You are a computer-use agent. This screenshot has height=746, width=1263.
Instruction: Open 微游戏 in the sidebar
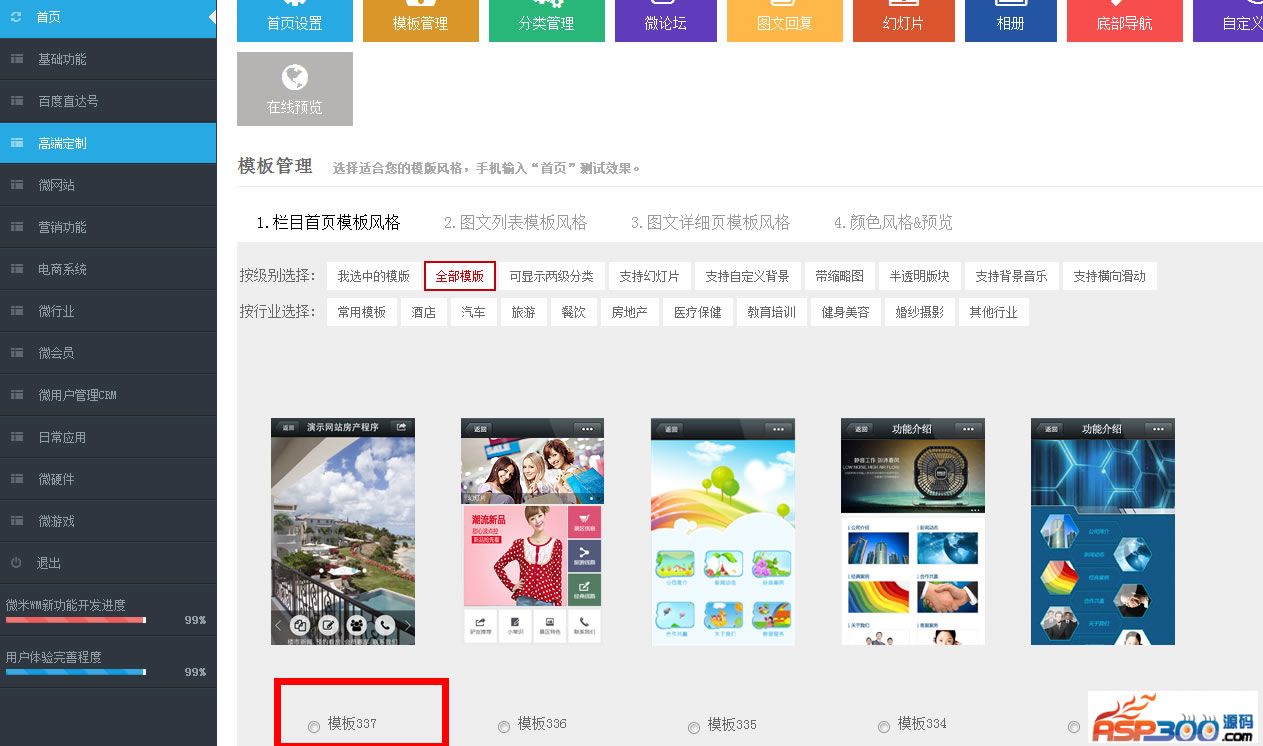[108, 521]
